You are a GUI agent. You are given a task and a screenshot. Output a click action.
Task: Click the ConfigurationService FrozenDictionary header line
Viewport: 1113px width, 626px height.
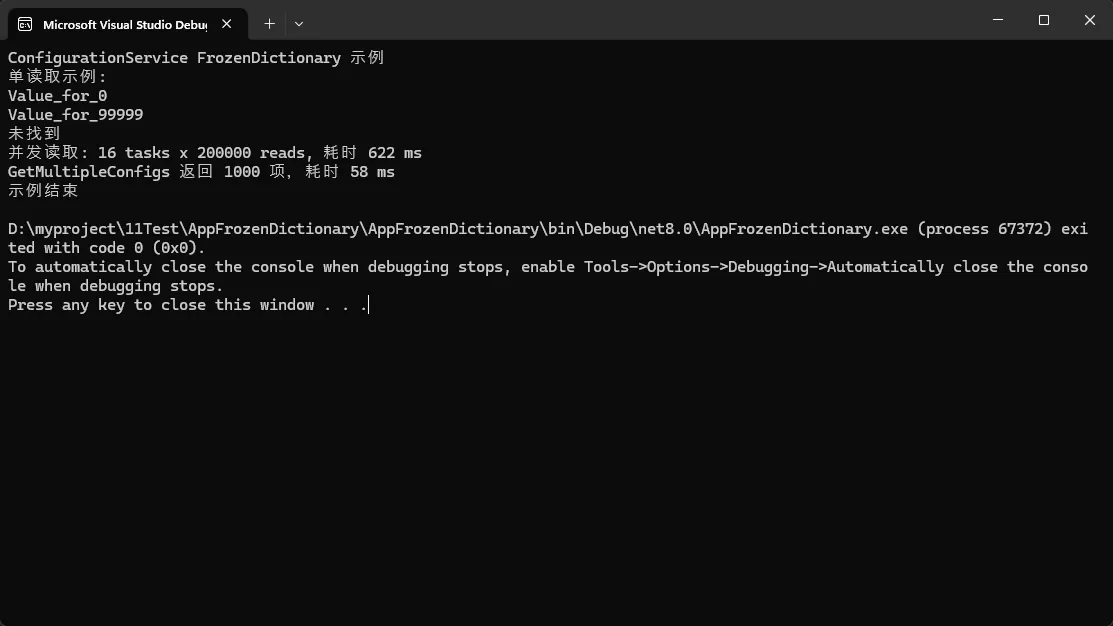196,58
